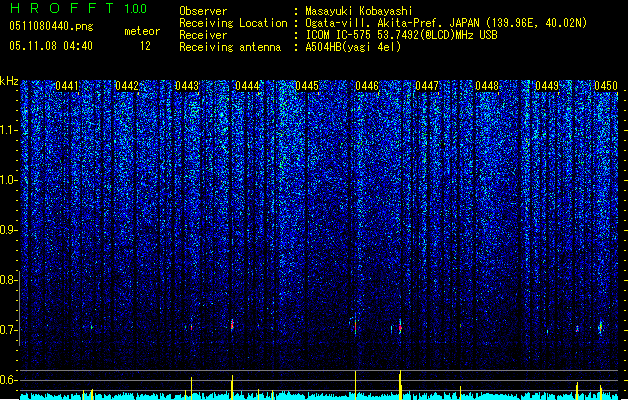Screen dimensions: 629x400
Task: Click the 0.7 kHz frequency axis label
Action: tap(7, 330)
